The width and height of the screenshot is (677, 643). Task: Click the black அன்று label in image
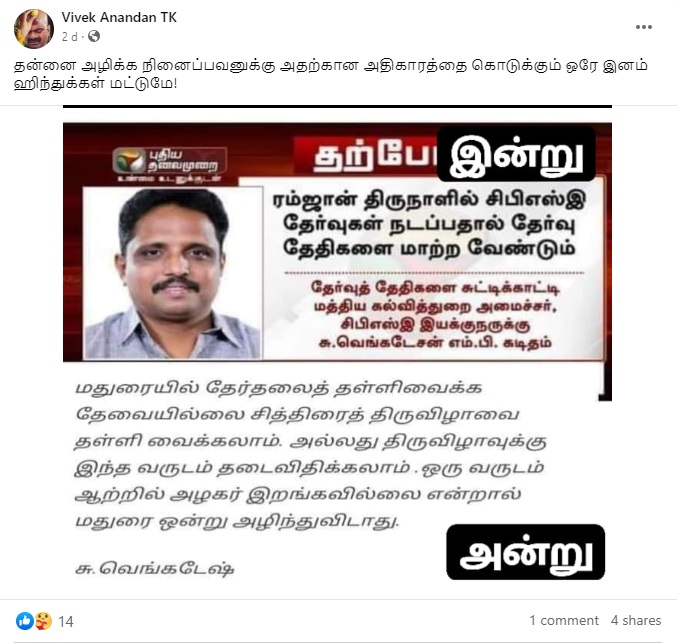pos(525,552)
